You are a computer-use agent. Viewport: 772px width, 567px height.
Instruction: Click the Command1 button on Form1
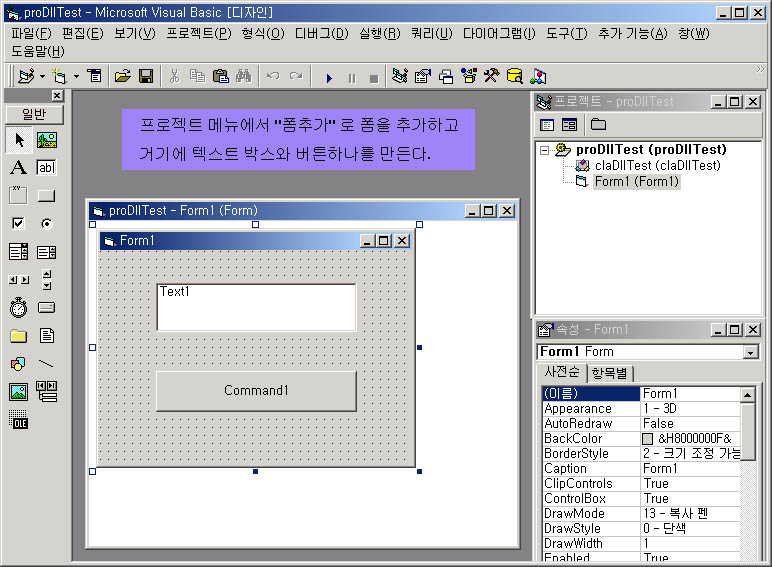click(x=256, y=391)
